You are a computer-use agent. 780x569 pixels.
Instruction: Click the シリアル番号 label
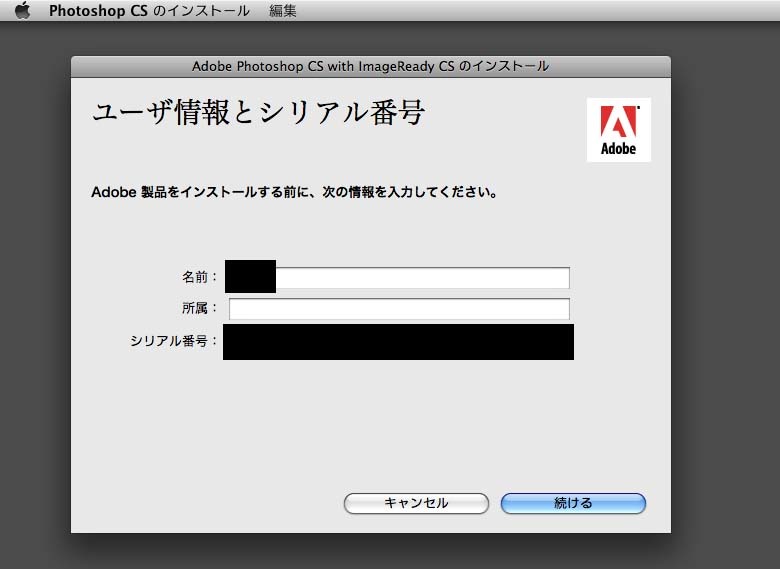(174, 341)
